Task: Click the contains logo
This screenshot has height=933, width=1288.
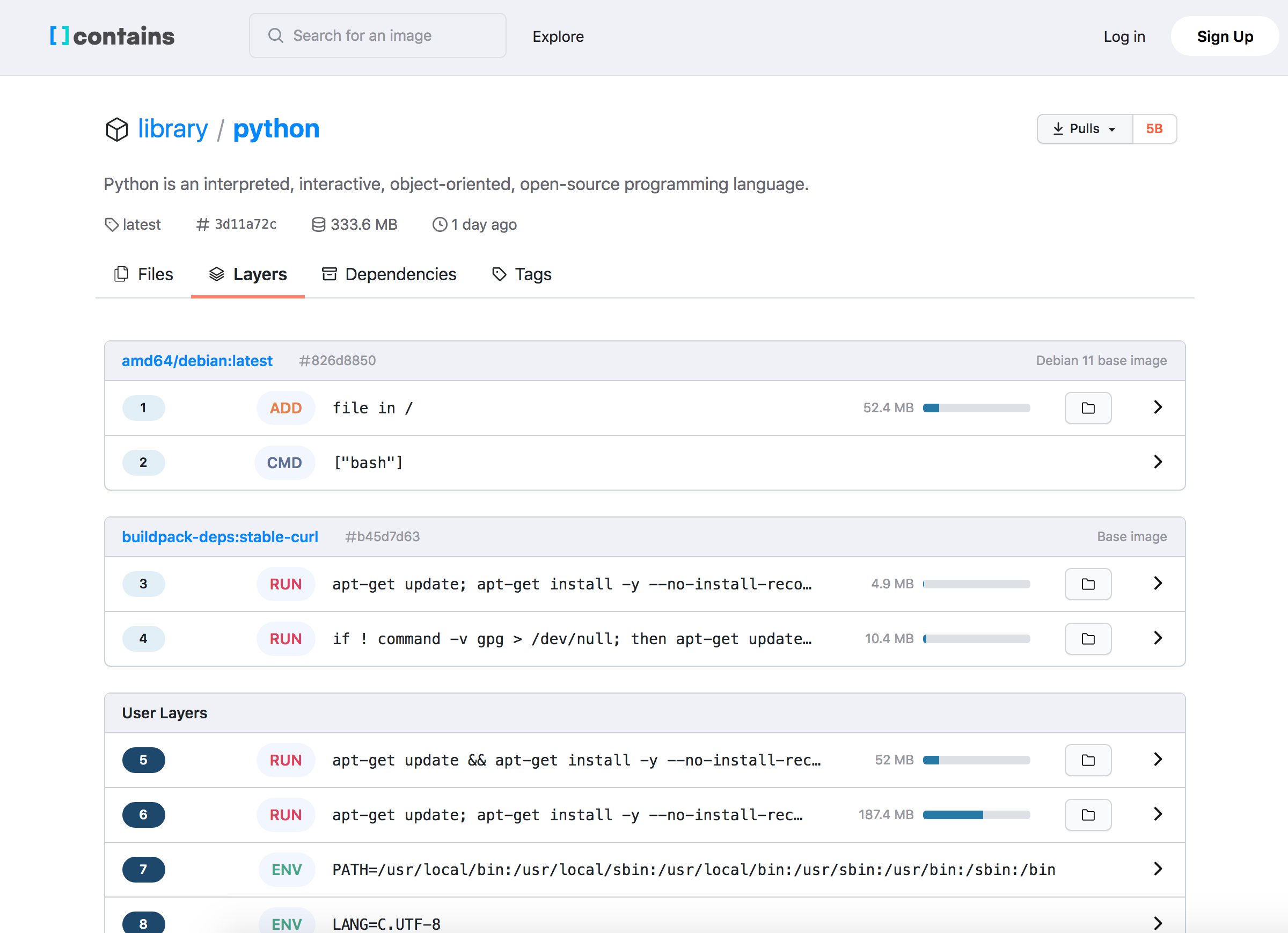Action: (113, 37)
